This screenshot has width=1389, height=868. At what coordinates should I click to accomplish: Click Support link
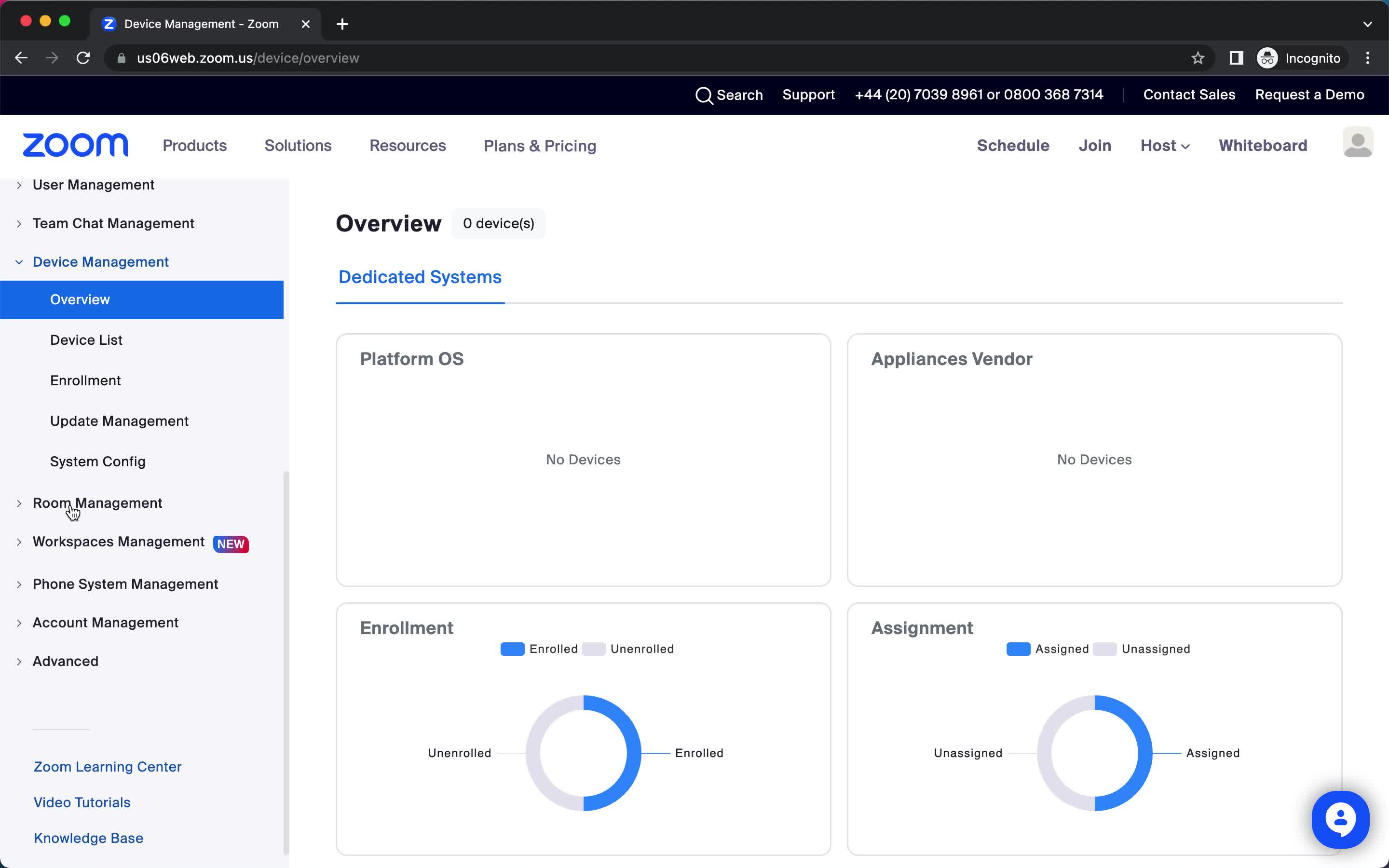(x=808, y=95)
